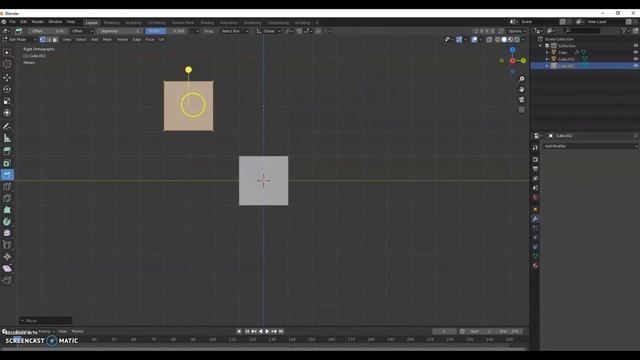Switch perspective/orthographic grid icon
The width and height of the screenshot is (640, 360).
pyautogui.click(x=522, y=110)
